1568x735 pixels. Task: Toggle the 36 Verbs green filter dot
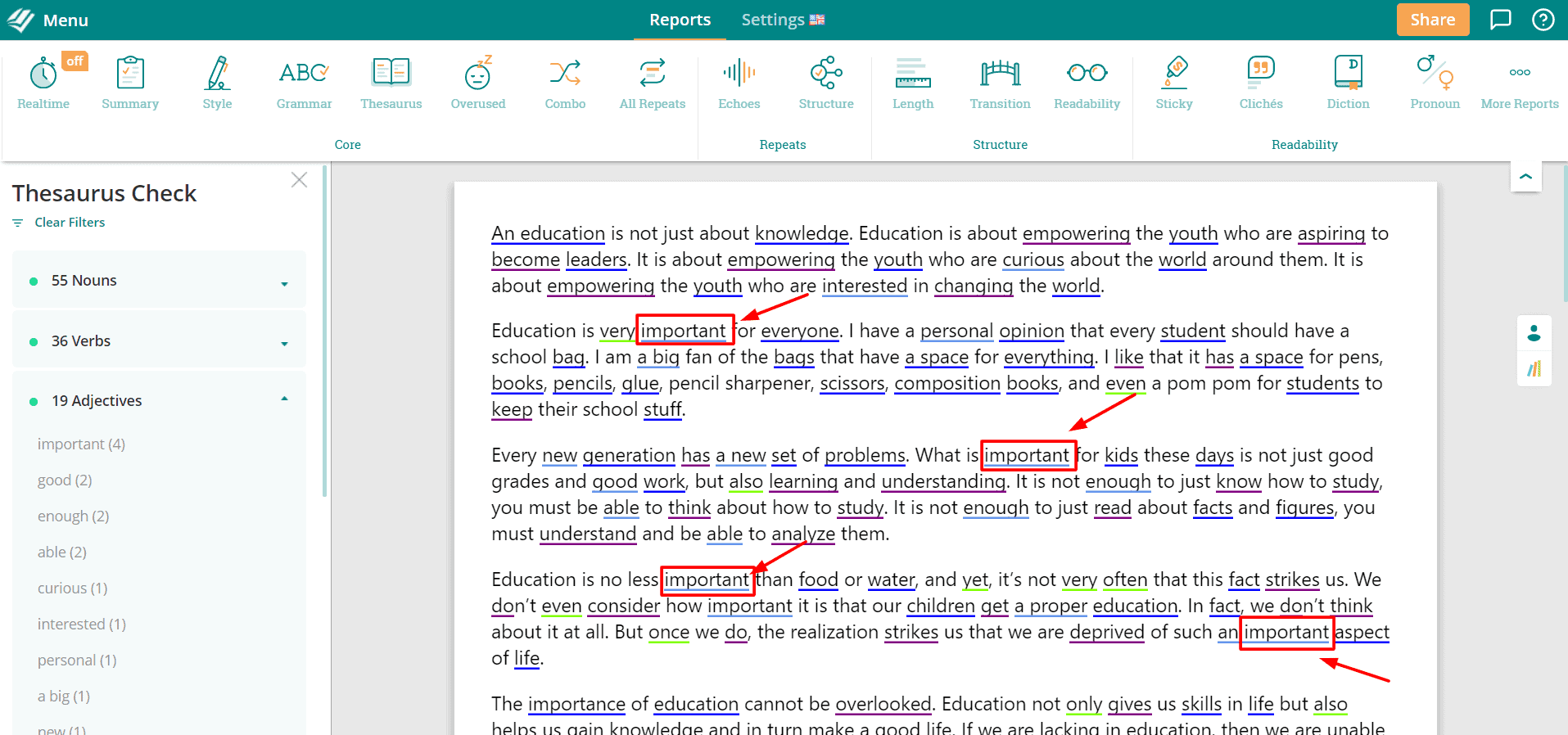tap(34, 342)
